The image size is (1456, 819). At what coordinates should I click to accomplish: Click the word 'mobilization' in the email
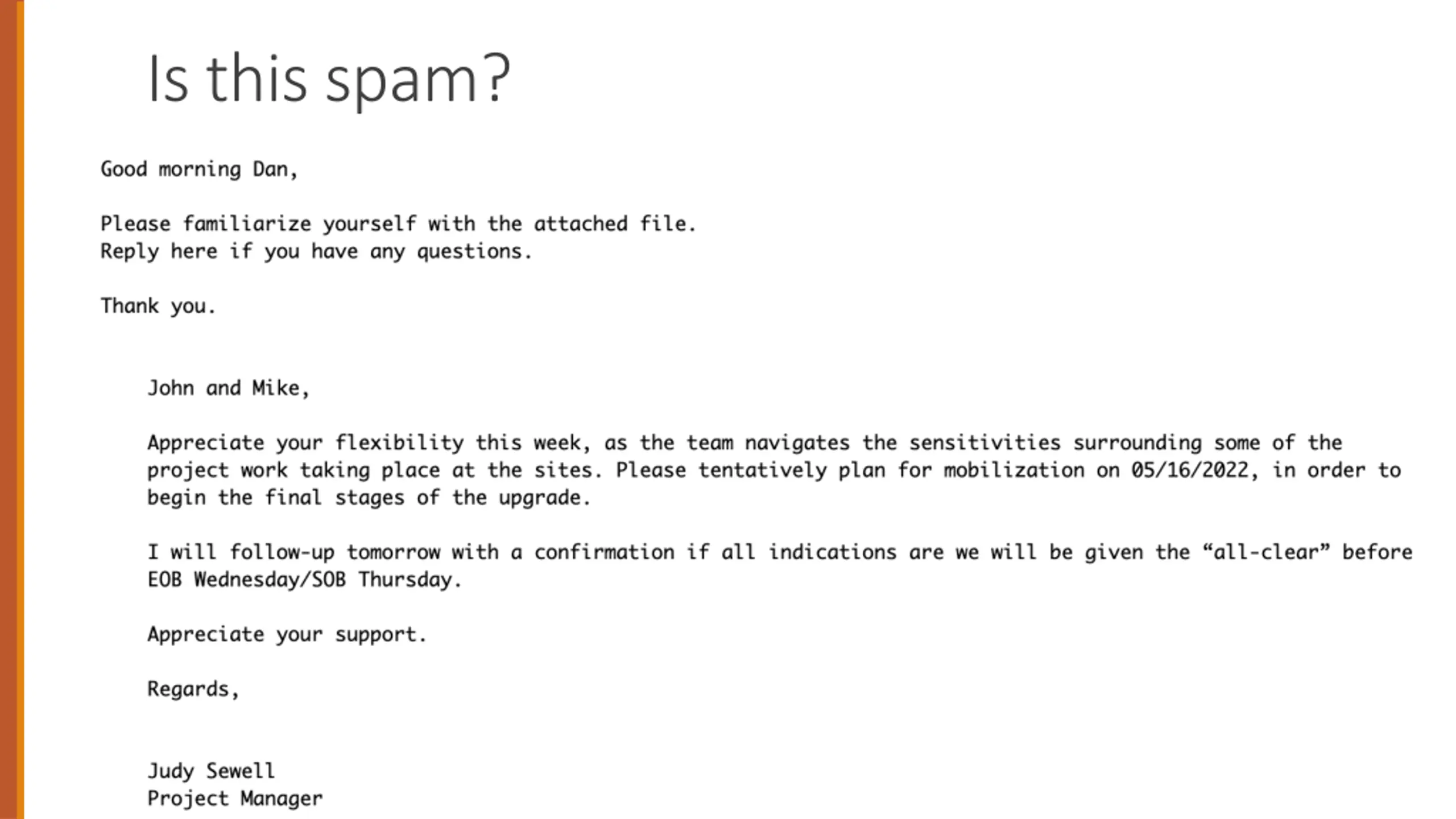point(1014,470)
